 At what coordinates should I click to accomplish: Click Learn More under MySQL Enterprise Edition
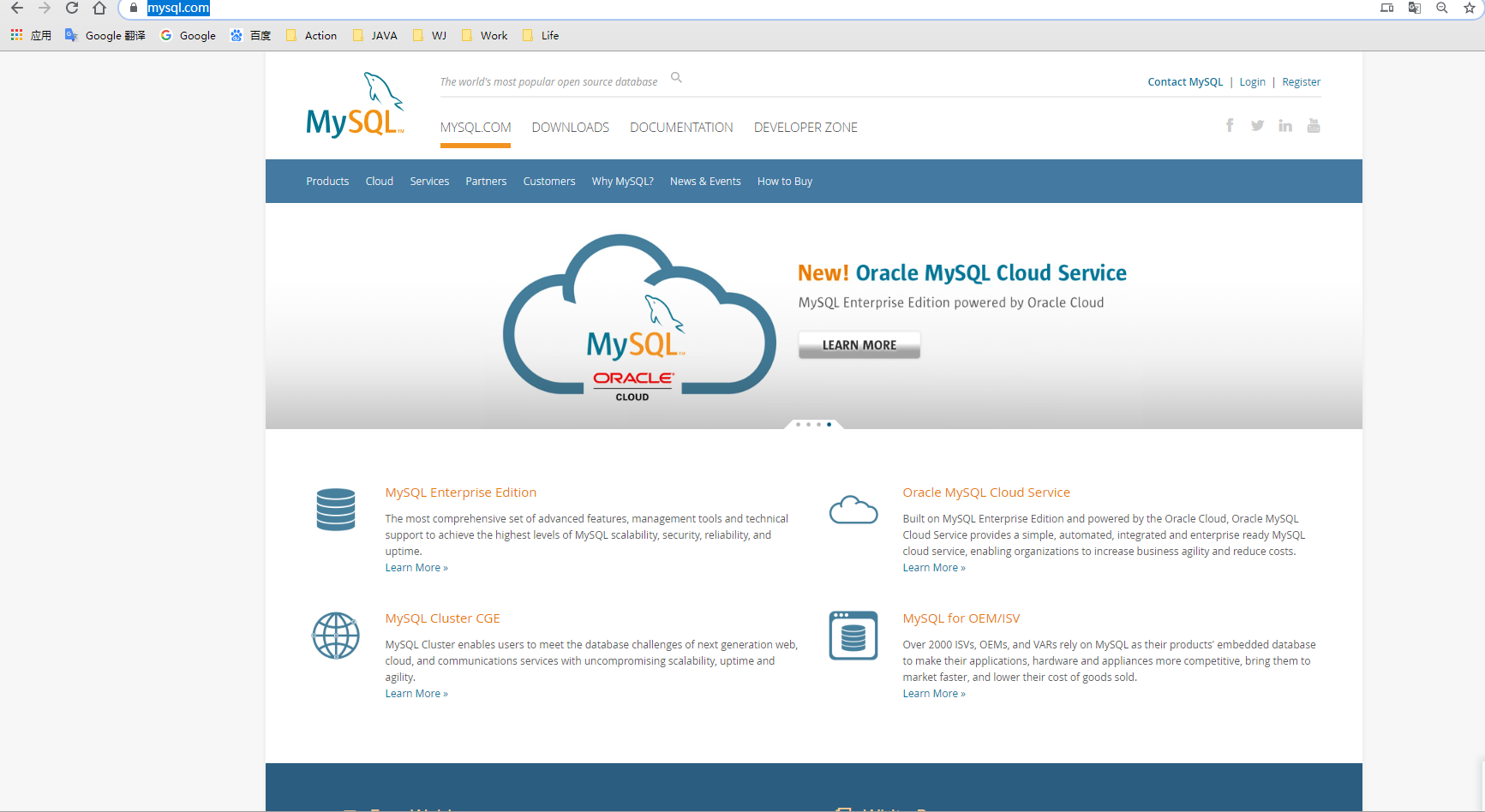point(416,568)
